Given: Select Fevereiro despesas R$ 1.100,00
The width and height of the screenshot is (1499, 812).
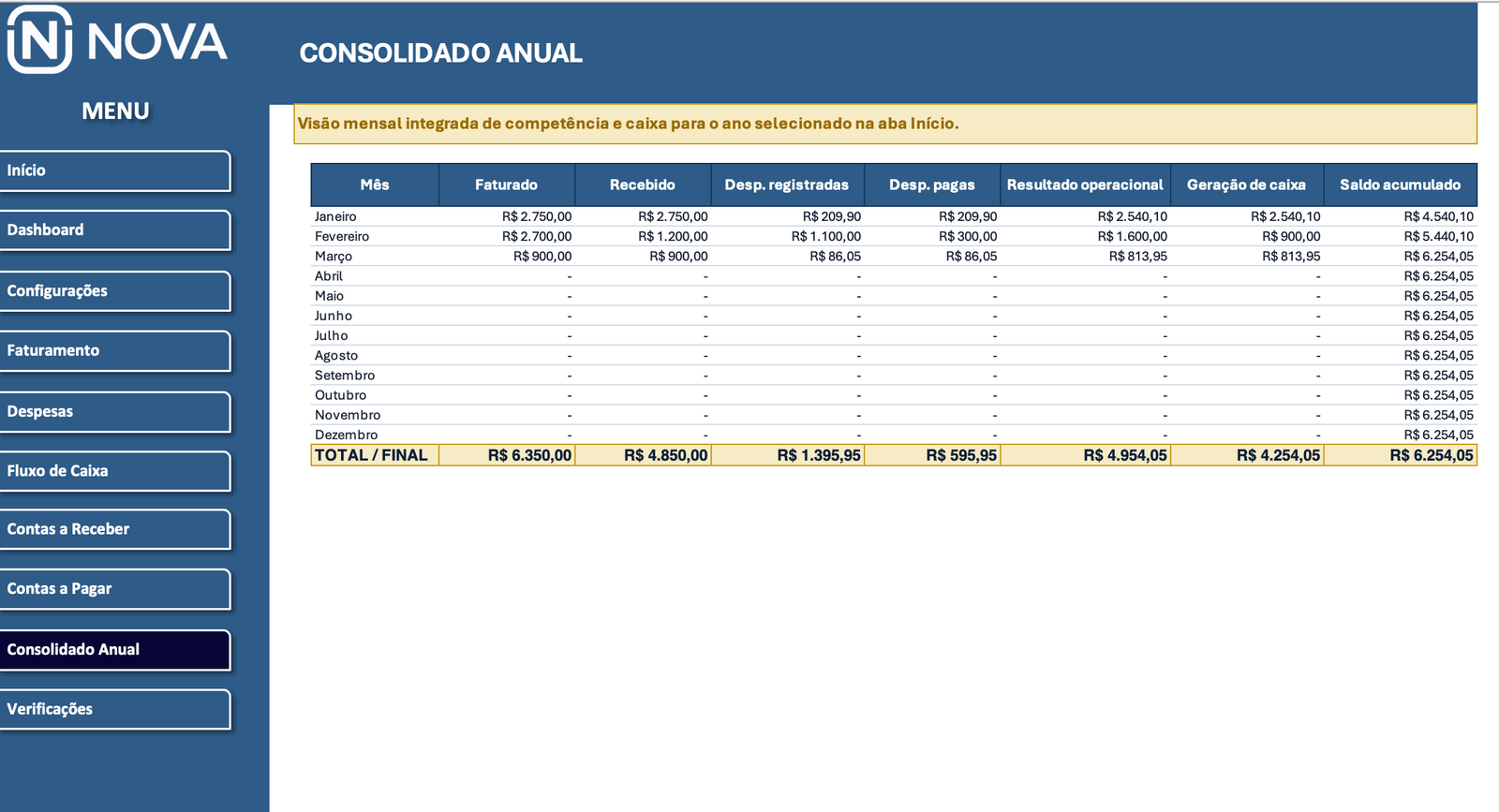Looking at the screenshot, I should [825, 236].
